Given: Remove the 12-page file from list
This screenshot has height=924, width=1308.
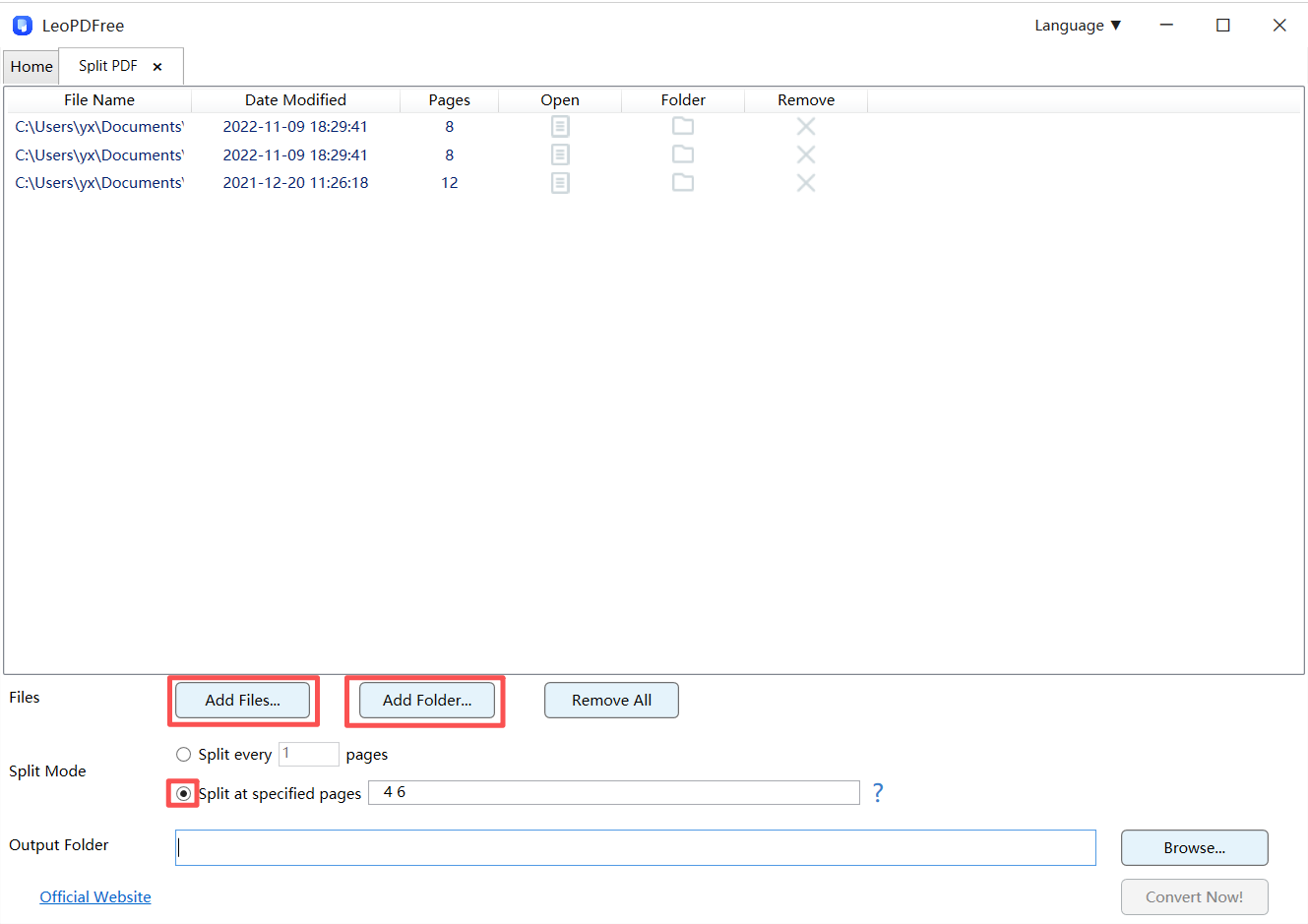Looking at the screenshot, I should pos(806,183).
